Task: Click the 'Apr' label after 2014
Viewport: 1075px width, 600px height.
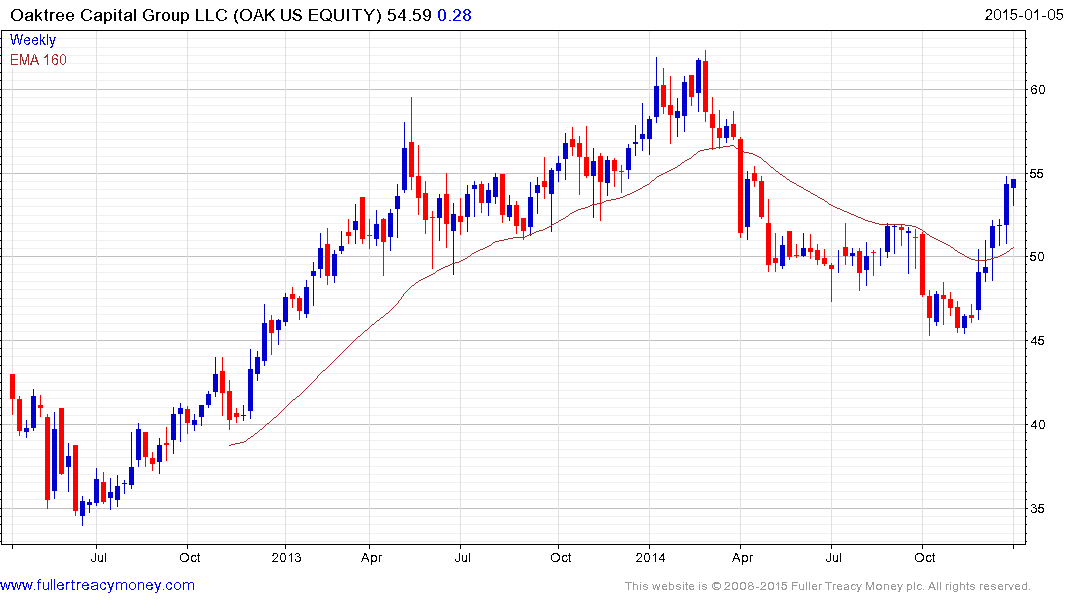Action: (742, 557)
